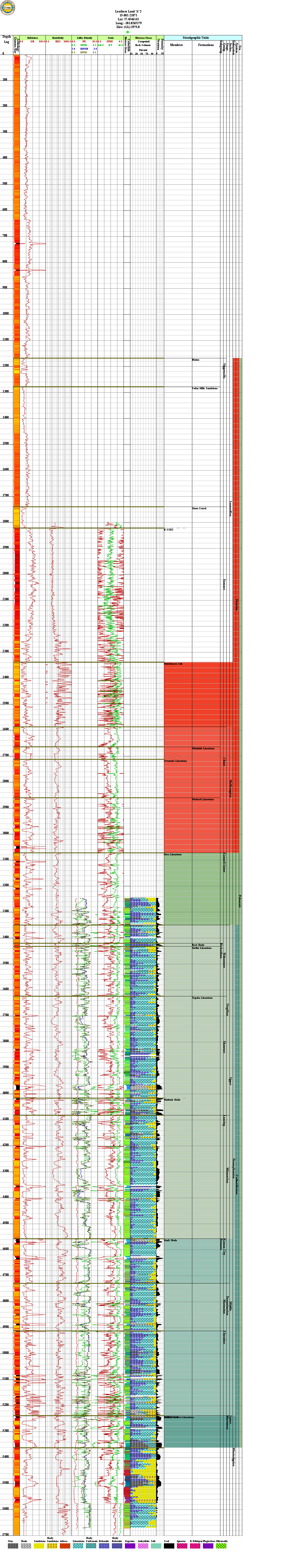Select the cyan Limestone legend swatch
The height and width of the screenshot is (1568, 307).
78,1547
